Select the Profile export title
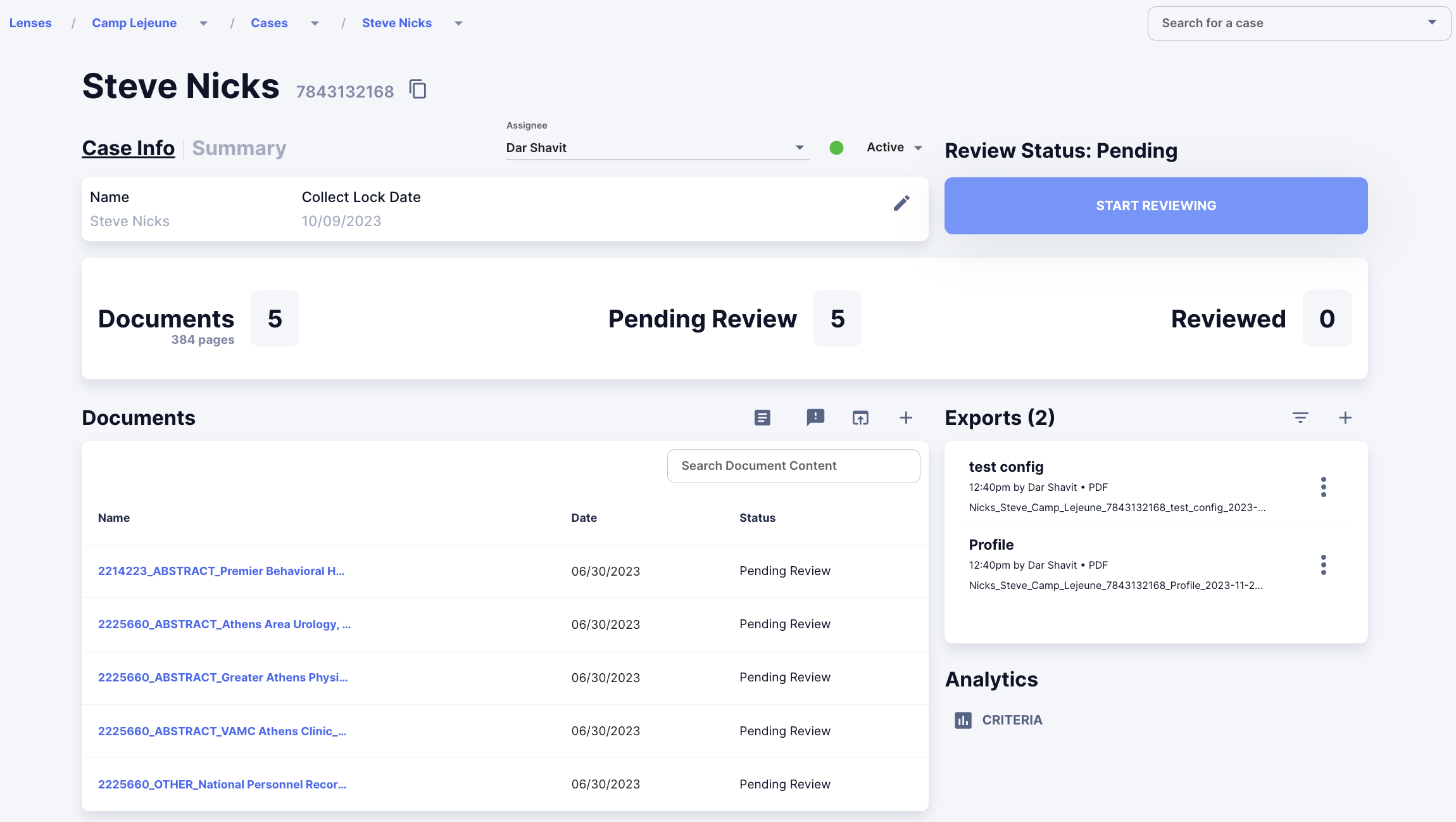Viewport: 1456px width, 822px height. pyautogui.click(x=991, y=545)
